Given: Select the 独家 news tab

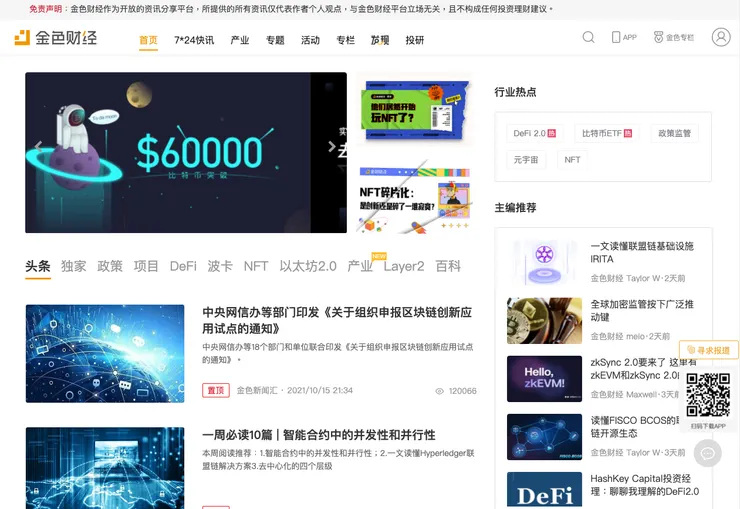Looking at the screenshot, I should click(x=74, y=266).
